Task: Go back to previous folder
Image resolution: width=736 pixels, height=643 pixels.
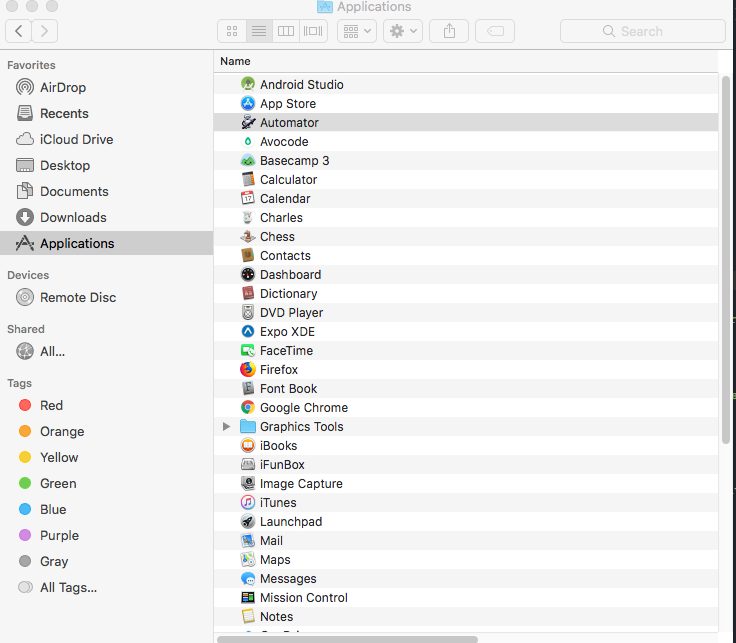Action: 18,31
